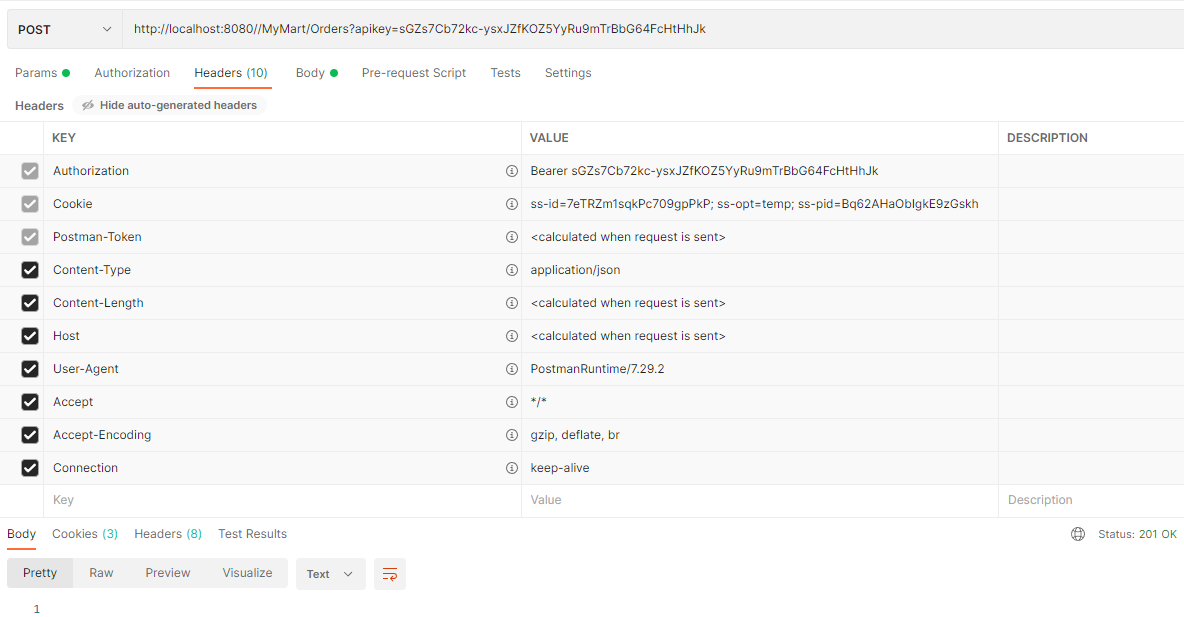Viewport: 1184px width, 617px height.
Task: Select the Visualize response view
Action: (x=247, y=573)
